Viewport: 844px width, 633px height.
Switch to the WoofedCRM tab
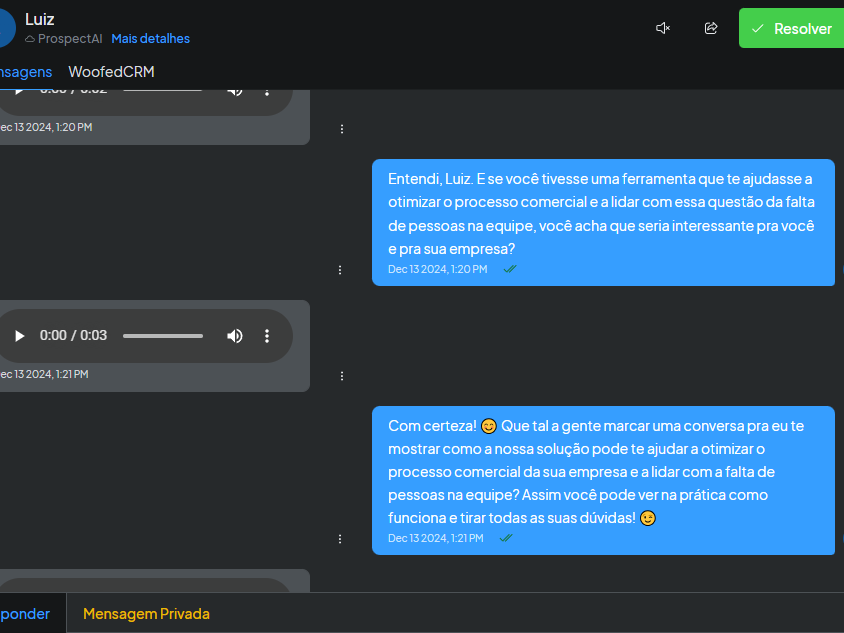(111, 72)
